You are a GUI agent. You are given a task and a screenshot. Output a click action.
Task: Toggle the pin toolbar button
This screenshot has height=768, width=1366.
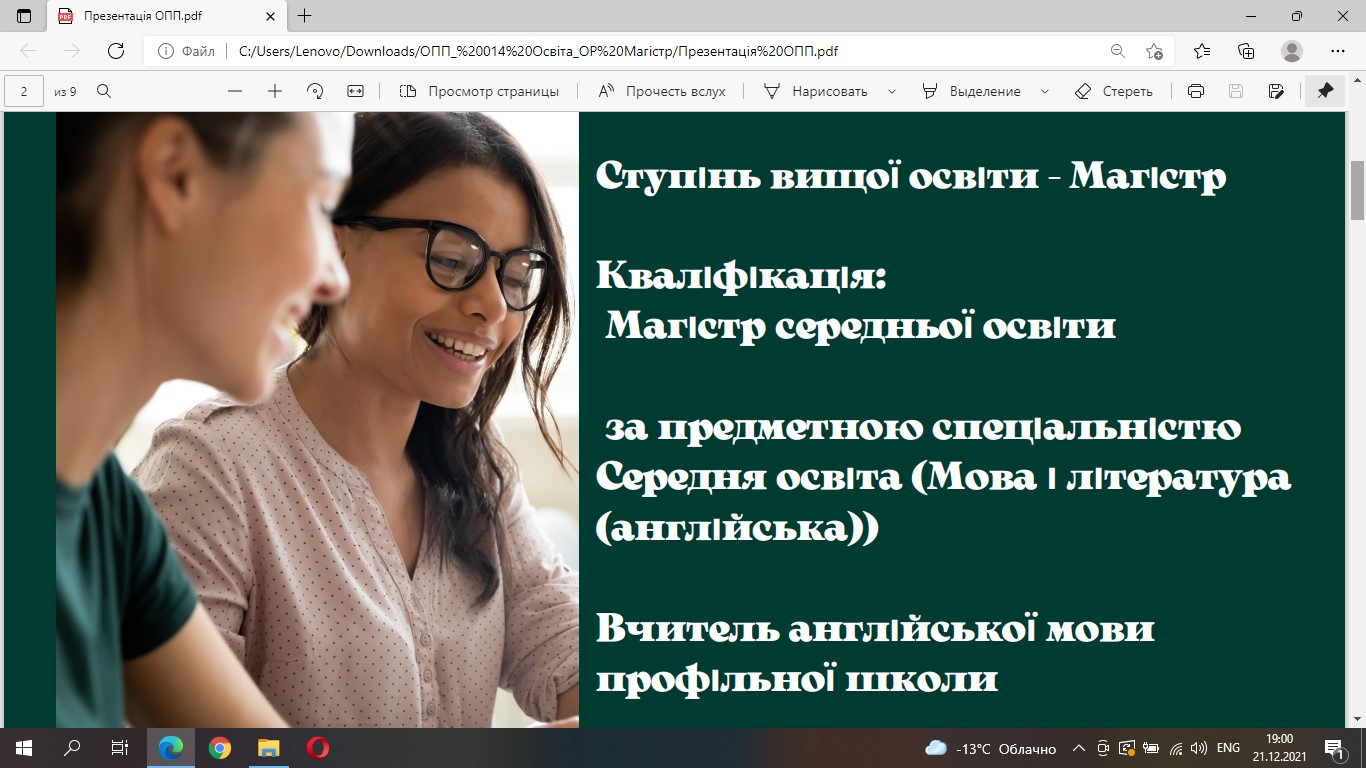pyautogui.click(x=1325, y=91)
